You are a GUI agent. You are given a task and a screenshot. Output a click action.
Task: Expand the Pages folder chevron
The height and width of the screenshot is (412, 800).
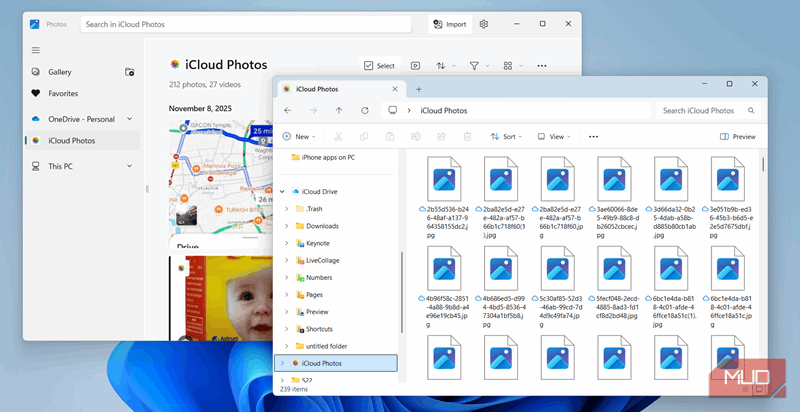(286, 295)
